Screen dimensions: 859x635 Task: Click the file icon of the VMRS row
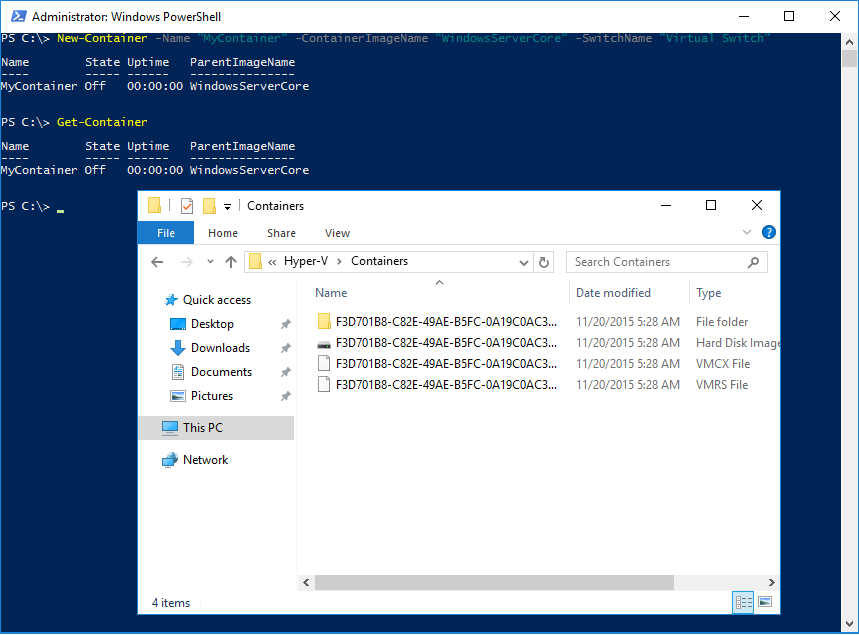pyautogui.click(x=324, y=385)
